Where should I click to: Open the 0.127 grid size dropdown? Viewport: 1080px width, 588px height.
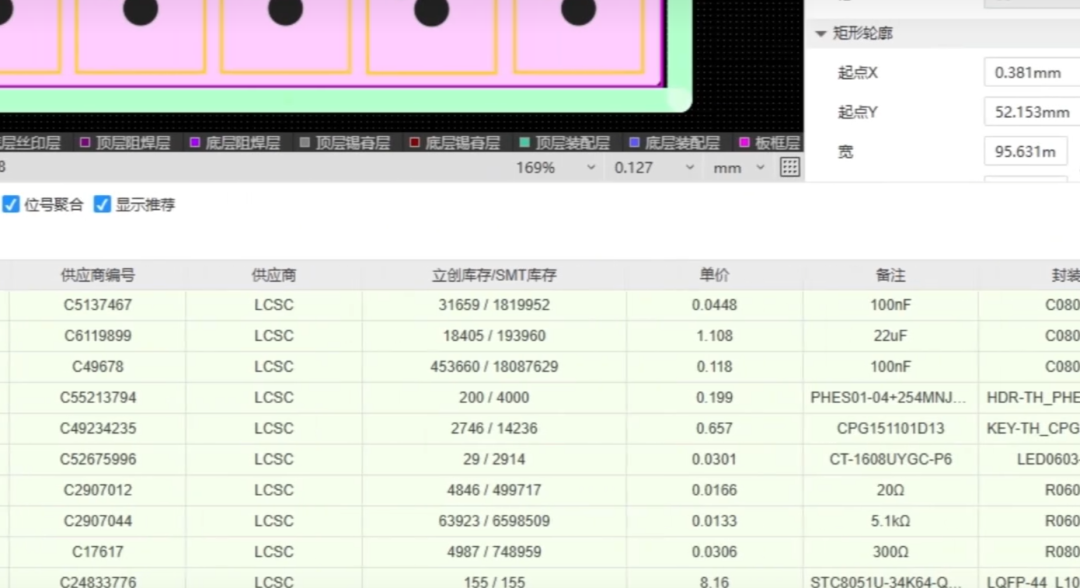(654, 167)
